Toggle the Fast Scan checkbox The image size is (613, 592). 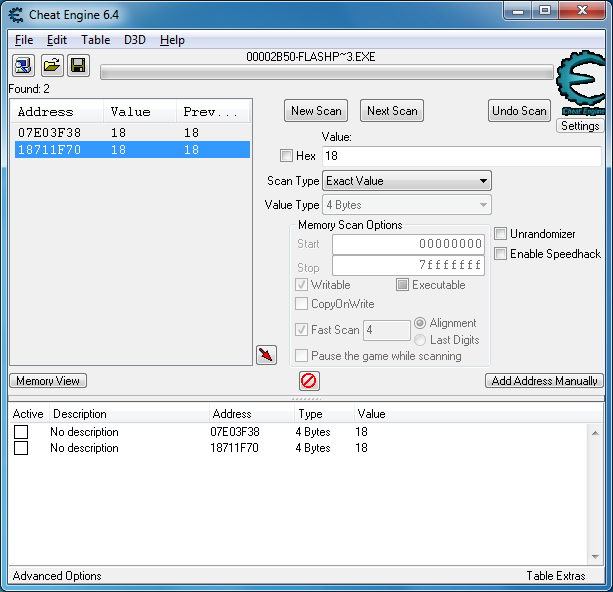301,330
